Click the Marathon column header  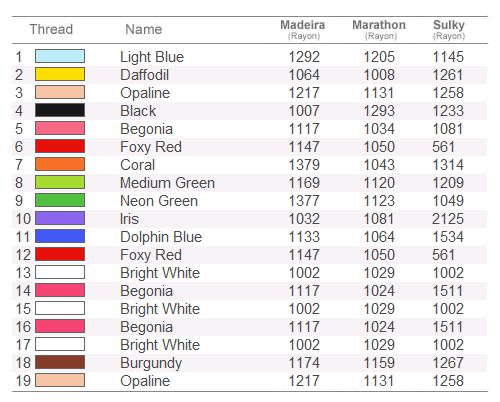(379, 29)
